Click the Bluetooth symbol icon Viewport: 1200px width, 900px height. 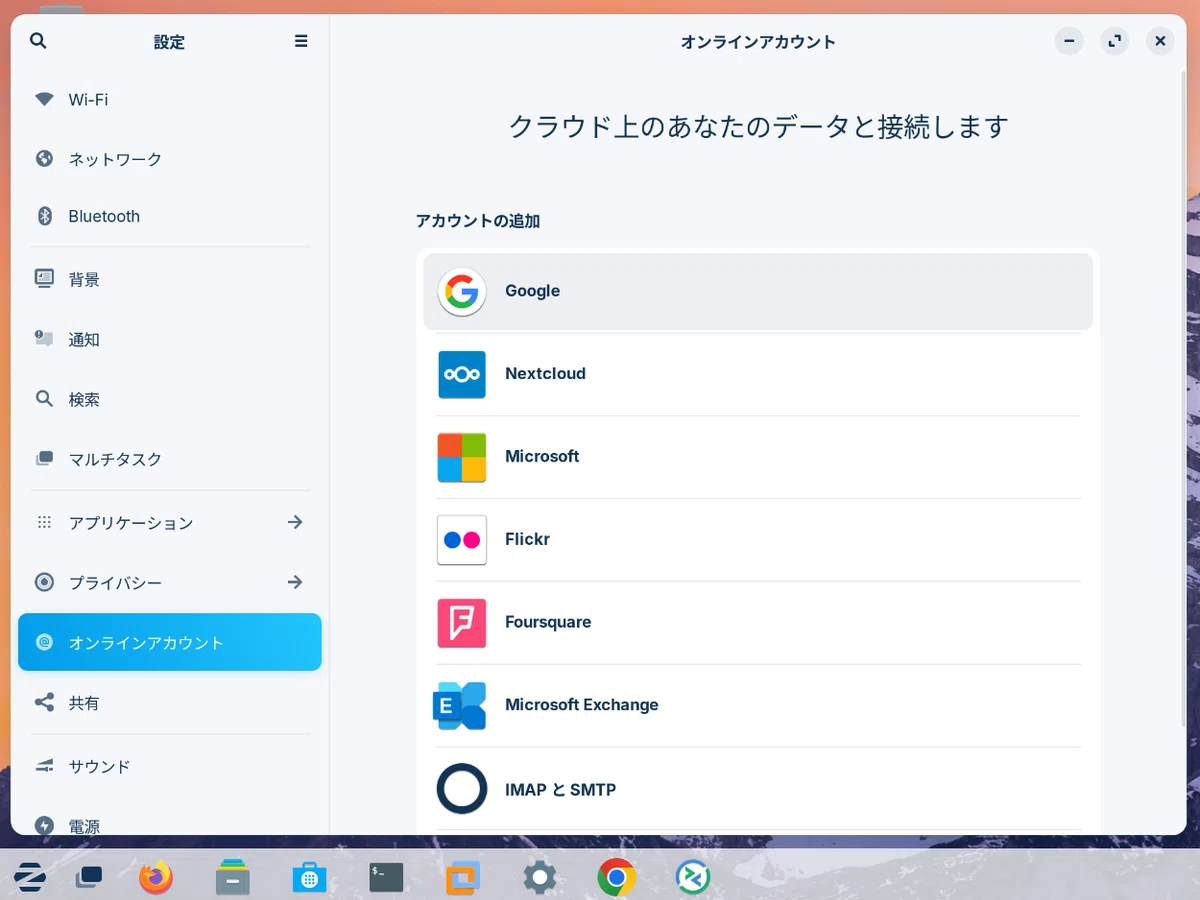(44, 216)
